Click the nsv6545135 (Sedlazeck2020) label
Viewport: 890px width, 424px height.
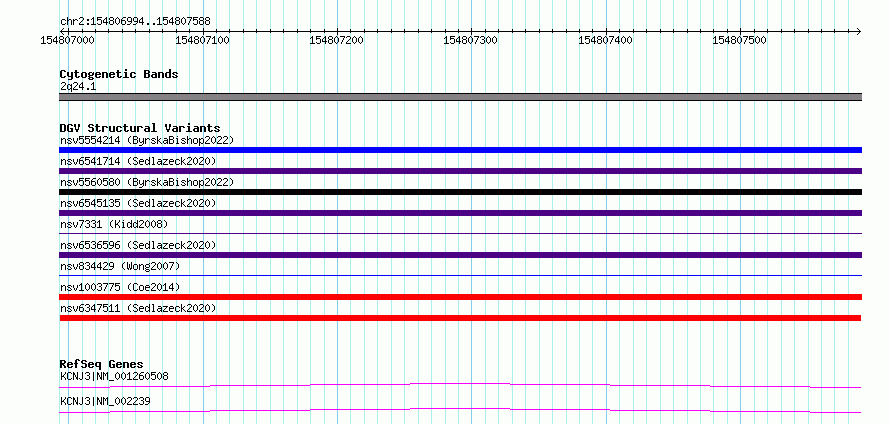[x=138, y=203]
